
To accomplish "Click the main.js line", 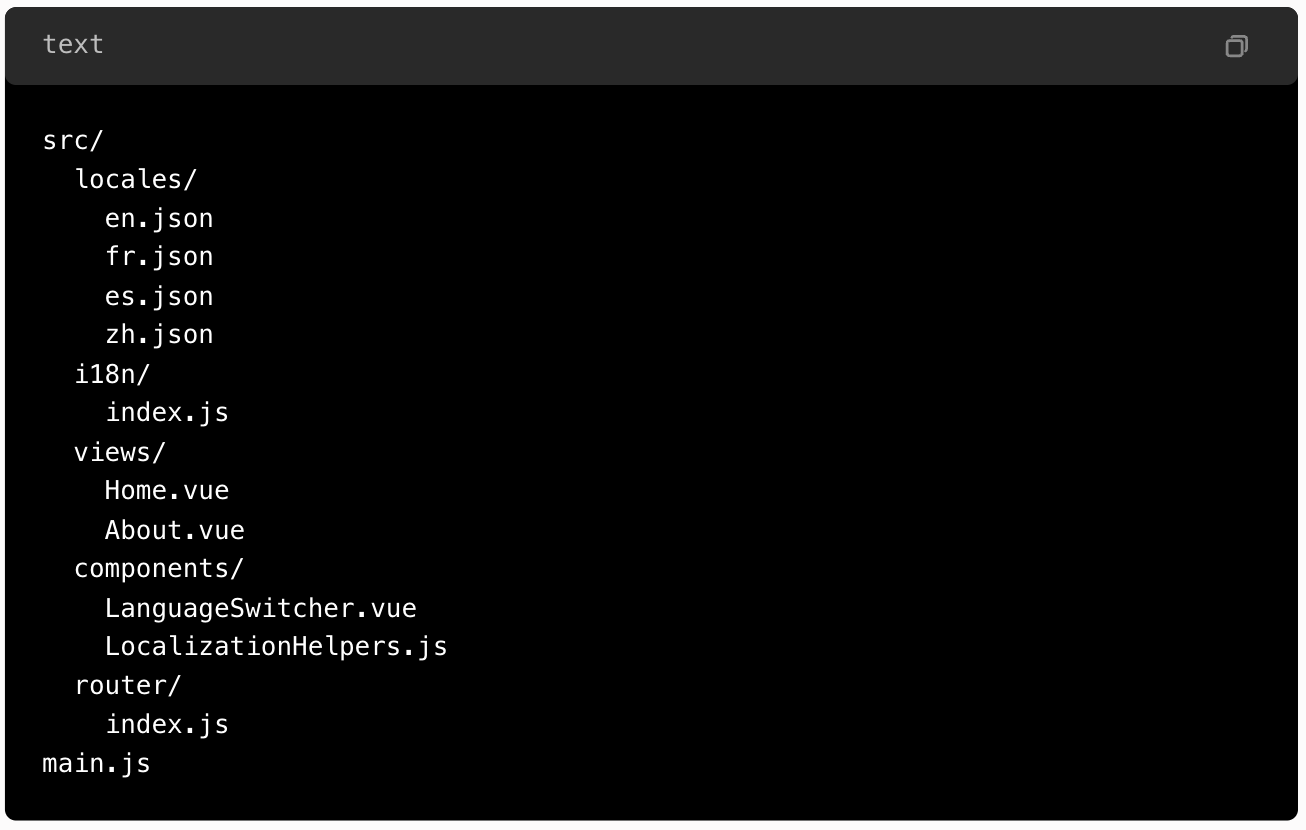I will [97, 764].
